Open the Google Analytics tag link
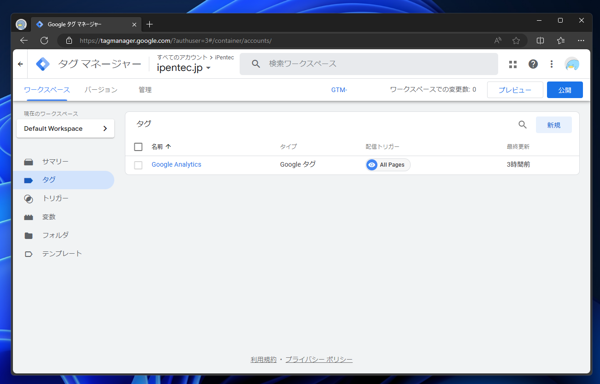 click(176, 164)
